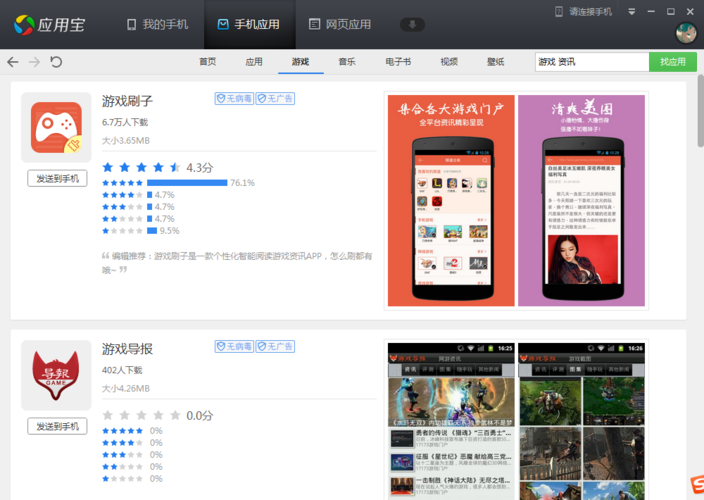Select the 壁纸 category
704x500 pixels.
(x=496, y=62)
